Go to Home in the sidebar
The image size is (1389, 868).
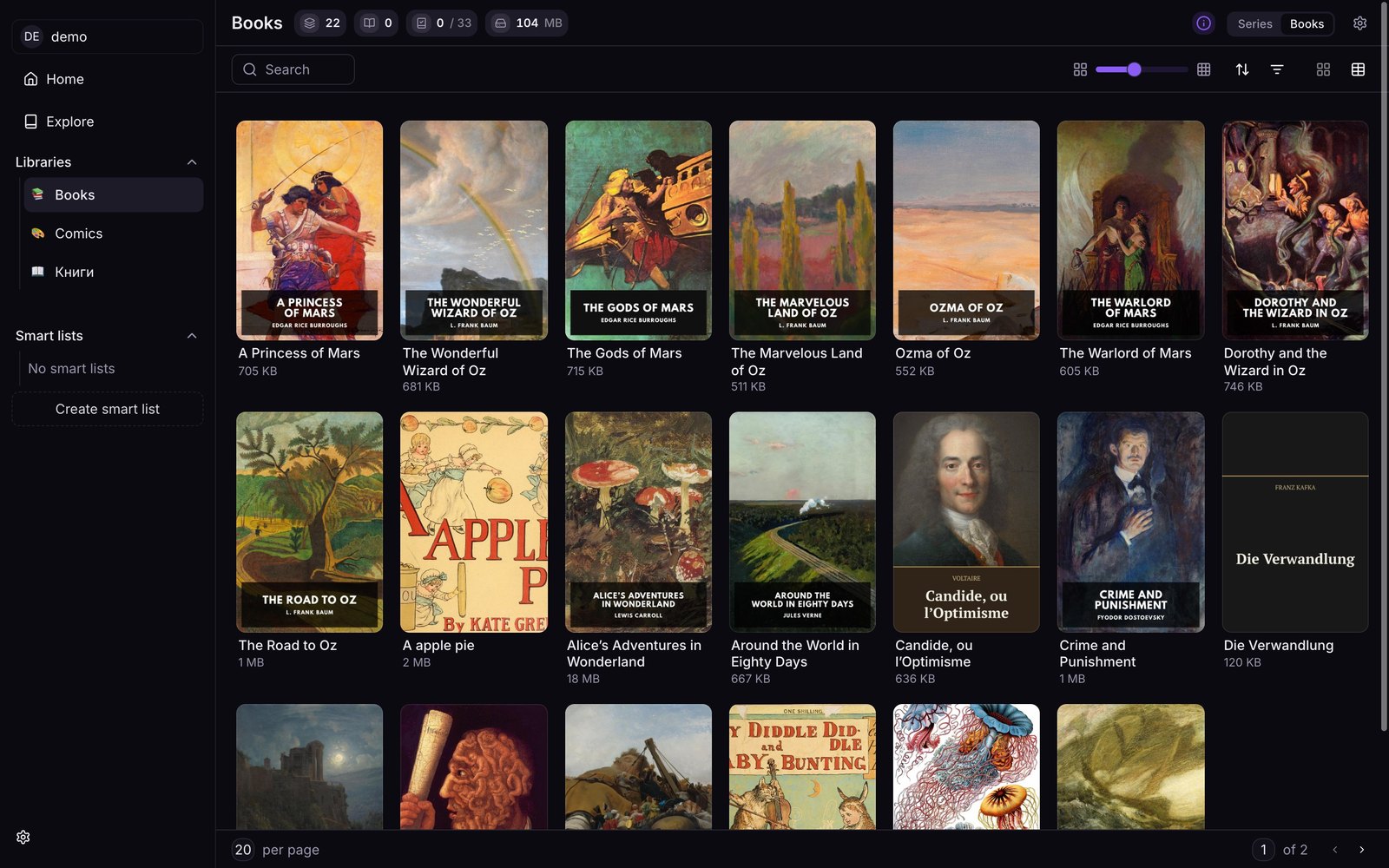pos(108,79)
